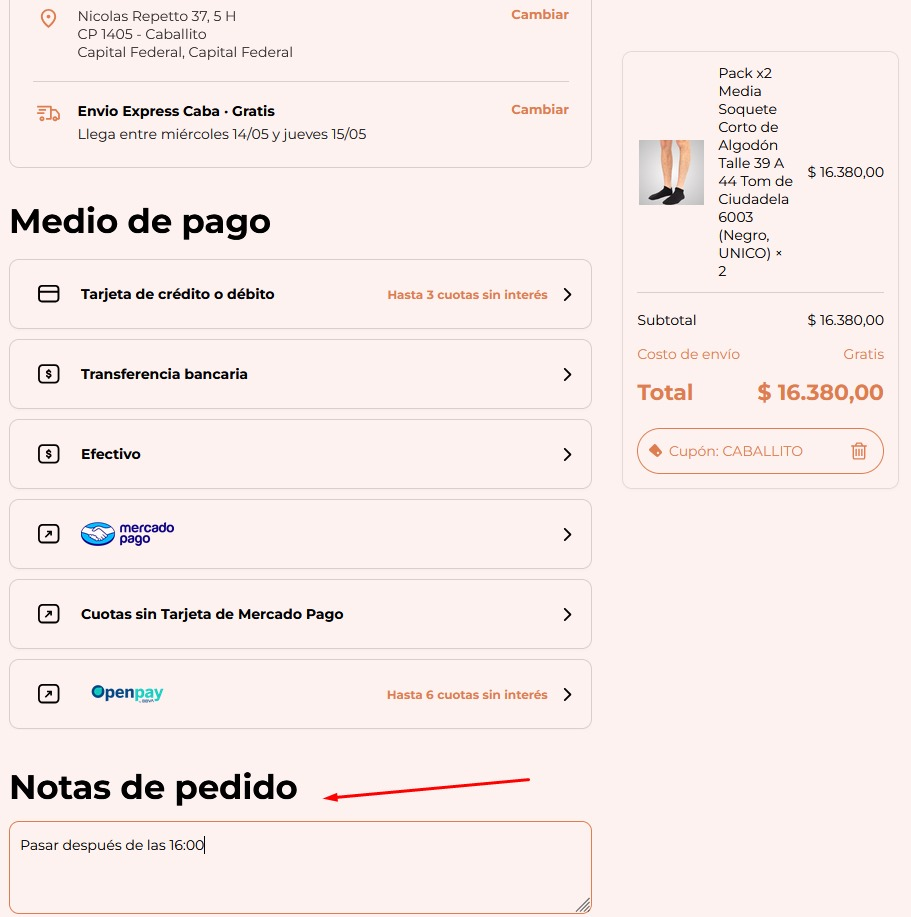Click the external link icon beside Mercado Pago logo

click(x=49, y=534)
